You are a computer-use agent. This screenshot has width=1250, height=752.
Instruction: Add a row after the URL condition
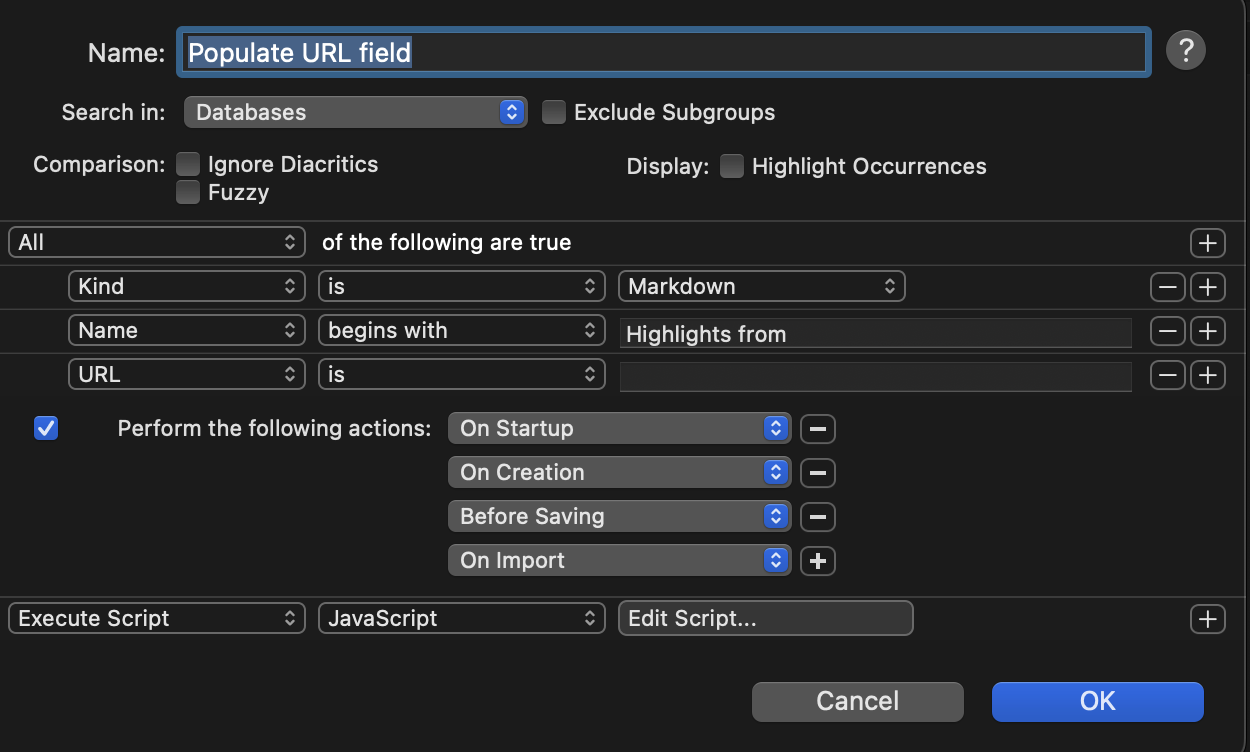(1207, 375)
